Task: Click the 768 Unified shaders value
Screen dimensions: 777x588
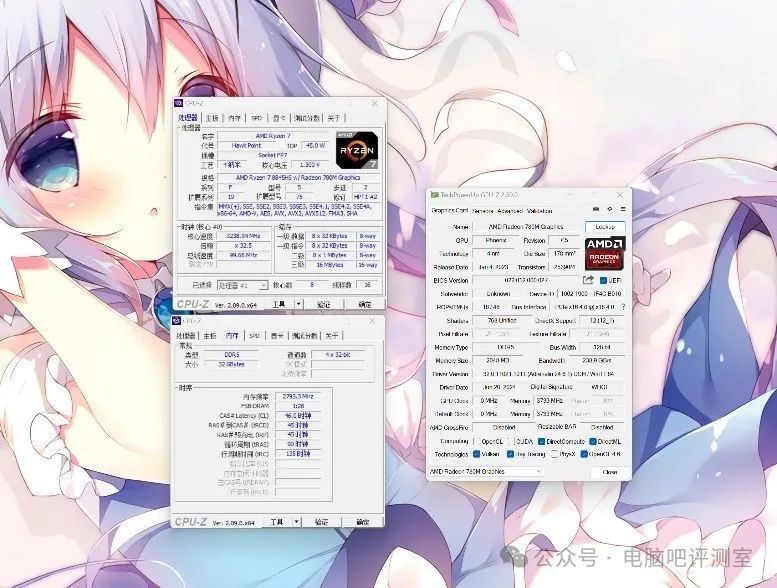Action: point(502,321)
